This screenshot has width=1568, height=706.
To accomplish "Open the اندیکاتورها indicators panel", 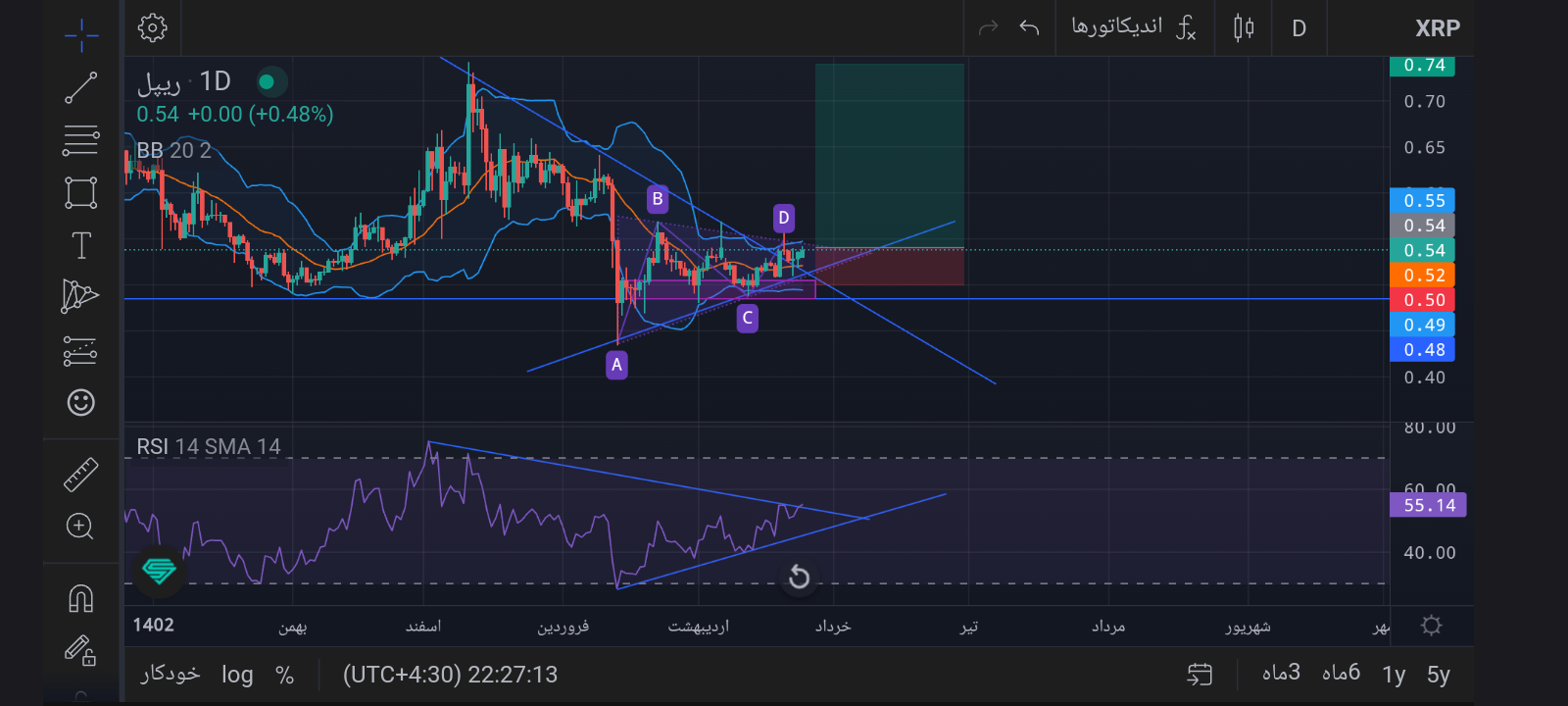I will [x=1134, y=27].
